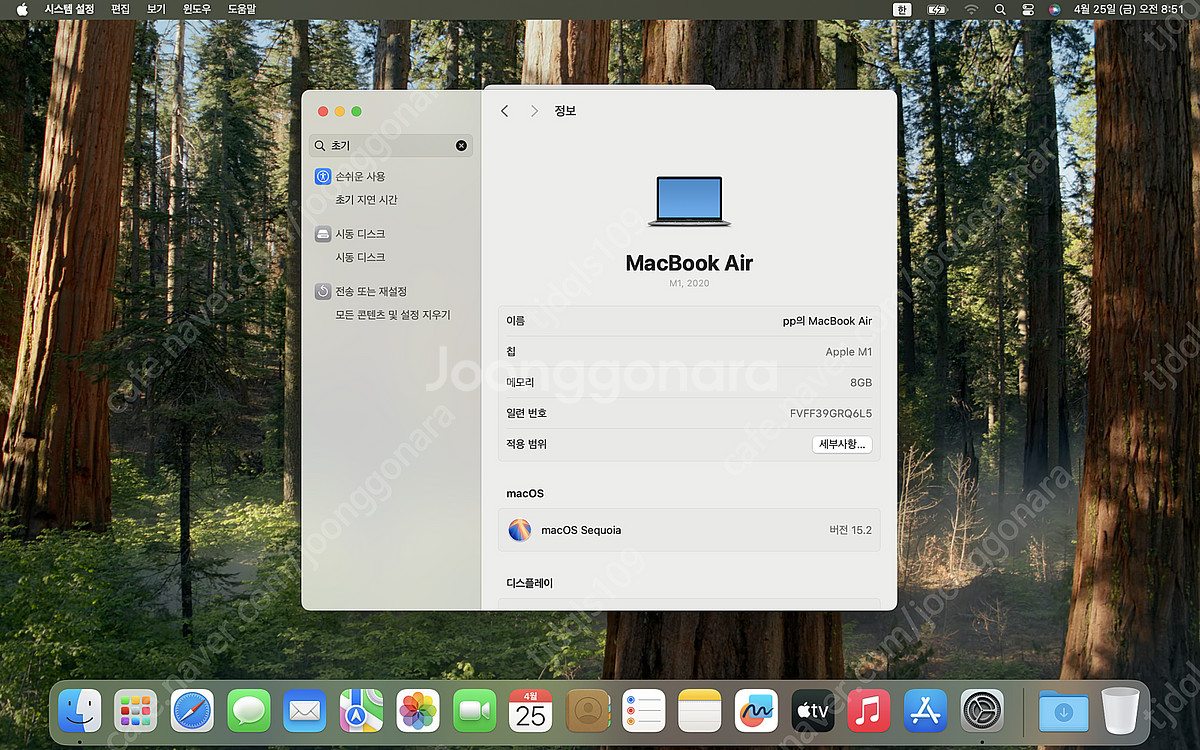Launch Apple TV from the Dock
Screen dimensions: 1200x750
(813, 711)
